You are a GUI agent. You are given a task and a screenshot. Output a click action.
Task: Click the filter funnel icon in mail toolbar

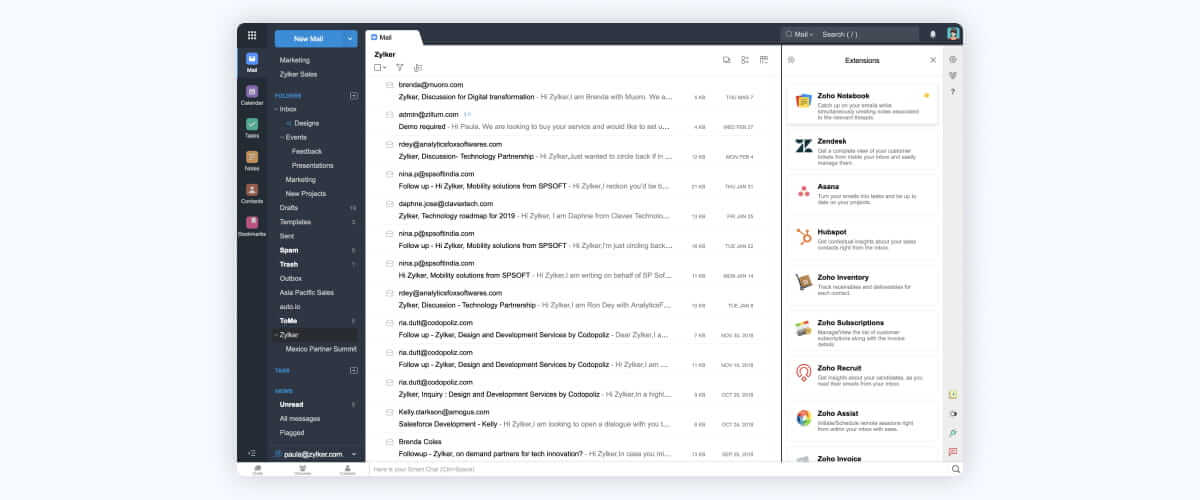coord(399,67)
